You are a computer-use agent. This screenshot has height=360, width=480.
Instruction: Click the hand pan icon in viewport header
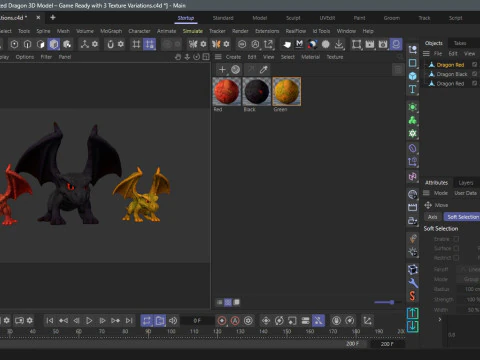pyautogui.click(x=178, y=57)
